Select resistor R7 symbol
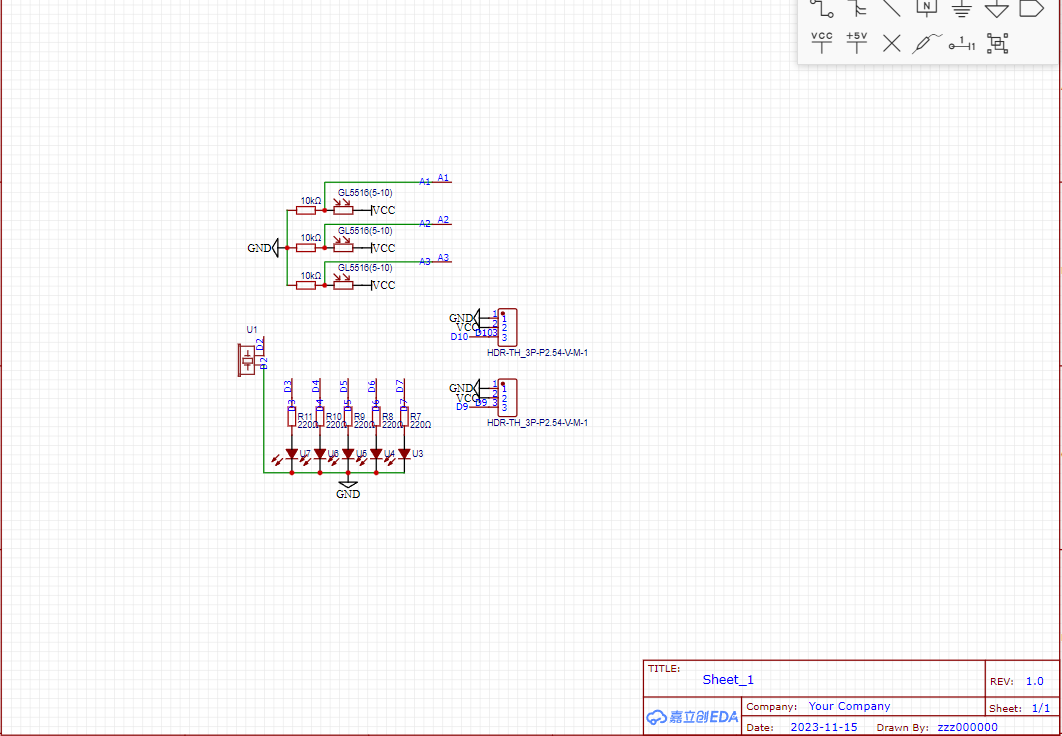 [404, 417]
